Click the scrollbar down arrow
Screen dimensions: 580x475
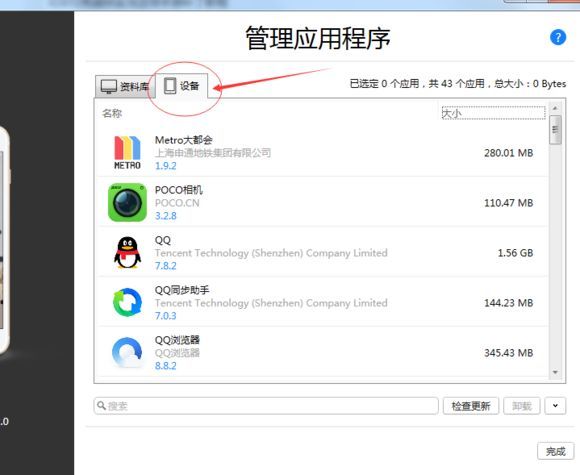point(555,372)
